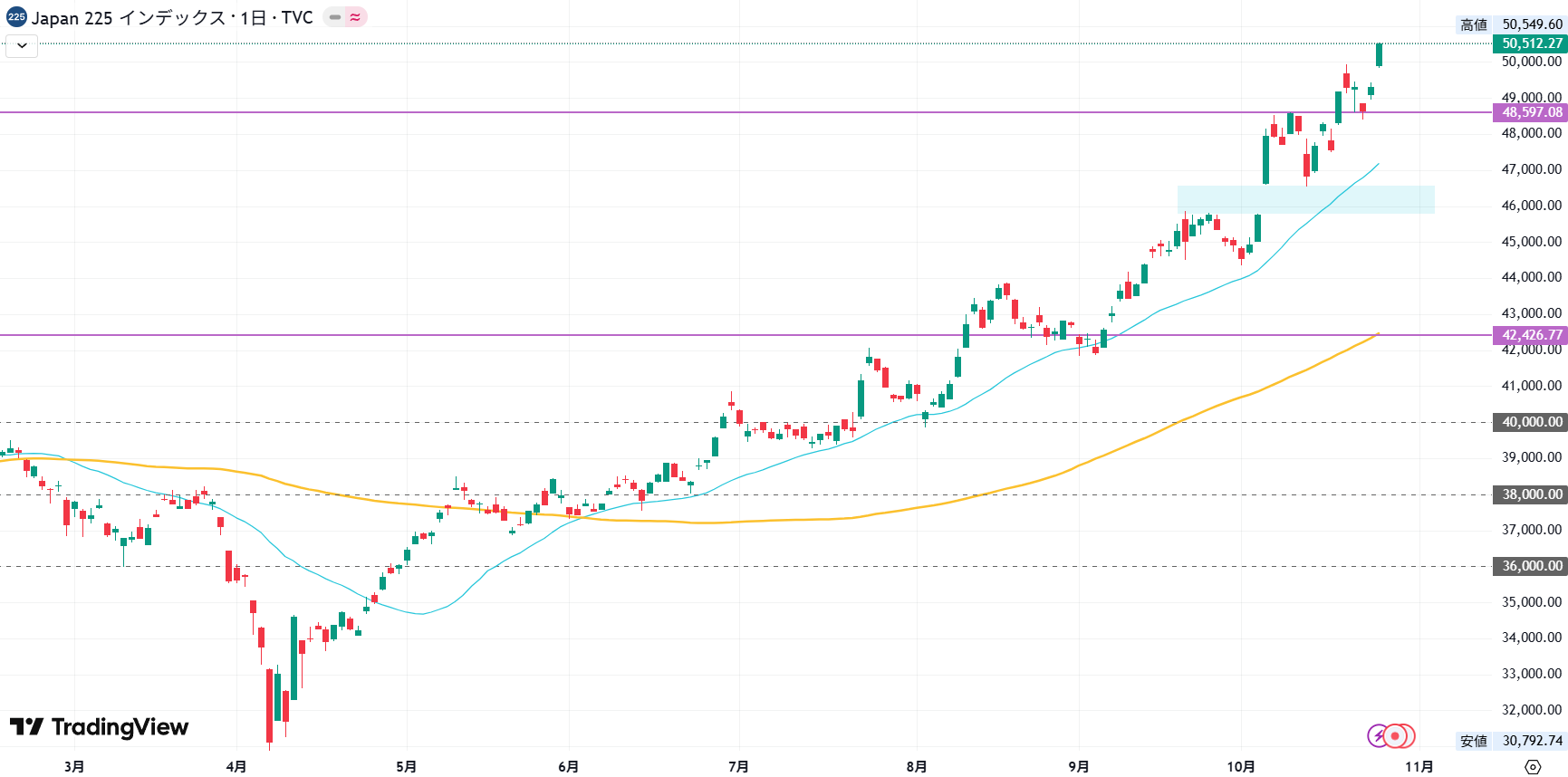Click the 安値 30,792.74 low price label
This screenshot has width=1568, height=777.
(1511, 741)
